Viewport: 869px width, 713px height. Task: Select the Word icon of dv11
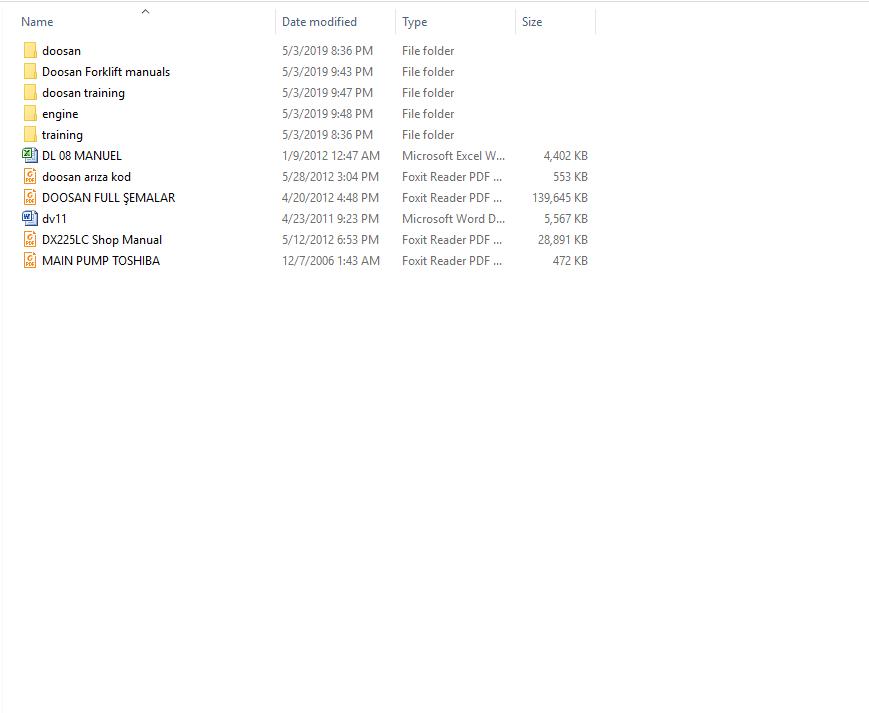click(x=30, y=219)
